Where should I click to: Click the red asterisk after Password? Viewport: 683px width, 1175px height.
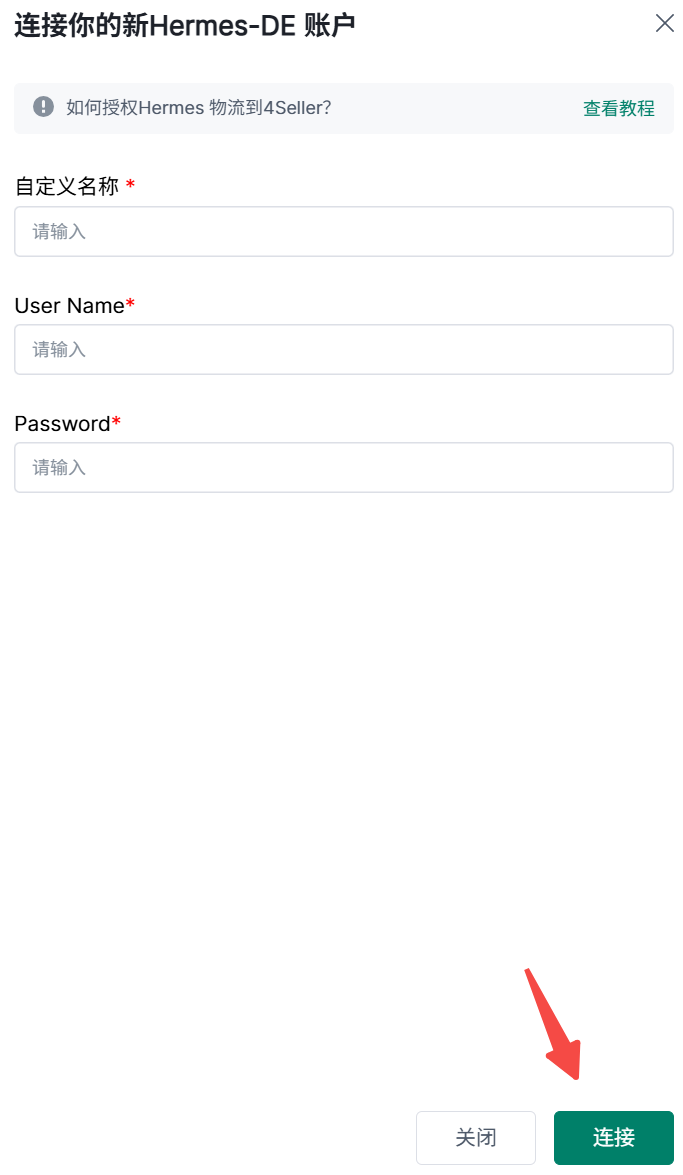116,421
